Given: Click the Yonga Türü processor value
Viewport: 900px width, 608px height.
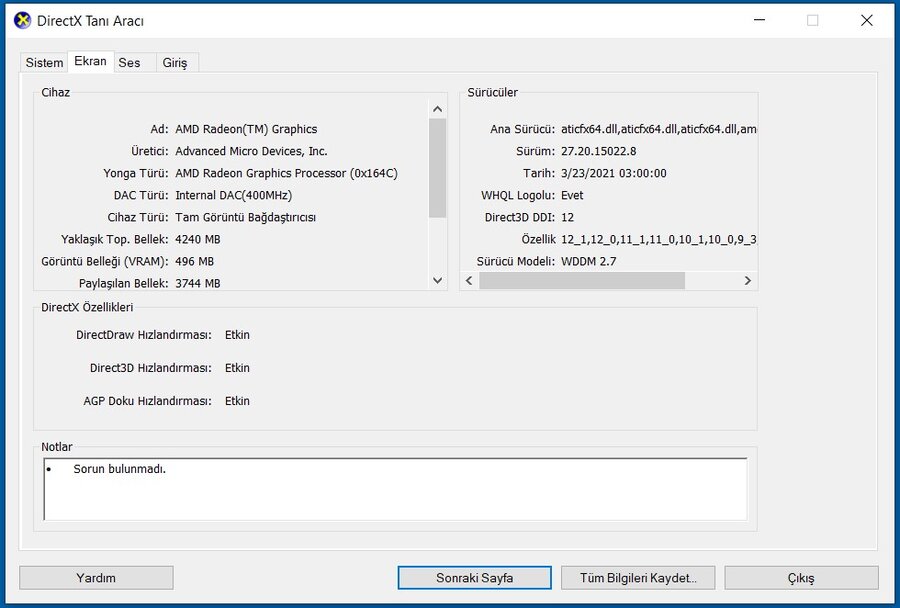Looking at the screenshot, I should (286, 173).
